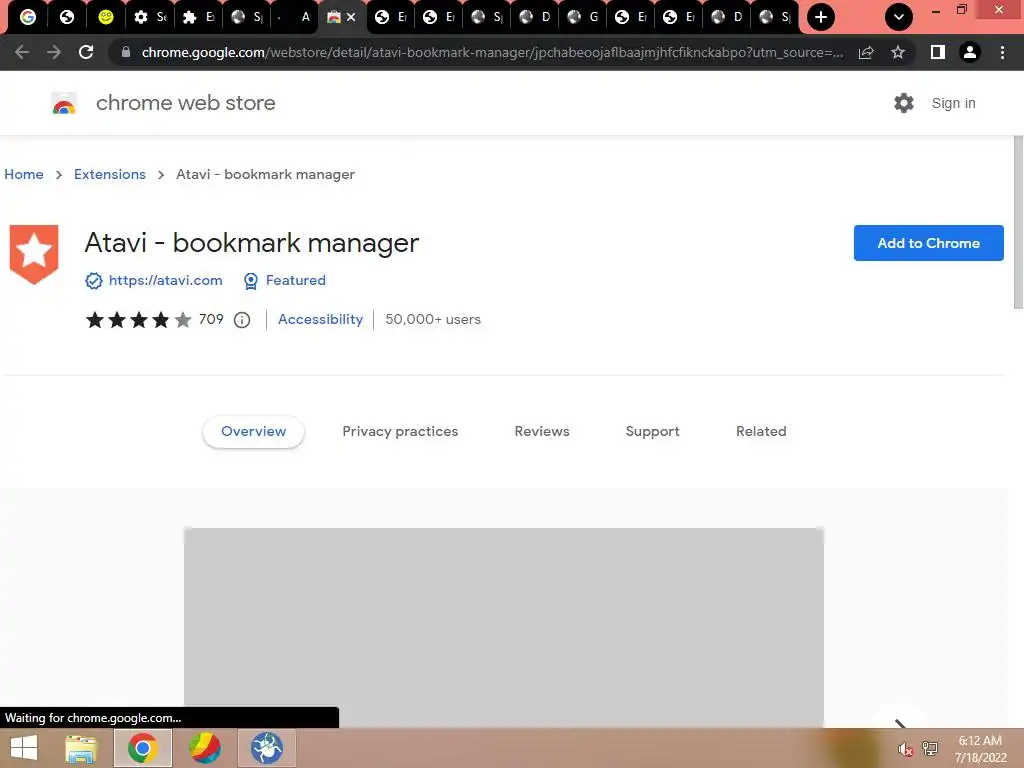
Task: Close the active Chrome Web Store tab
Action: click(351, 18)
